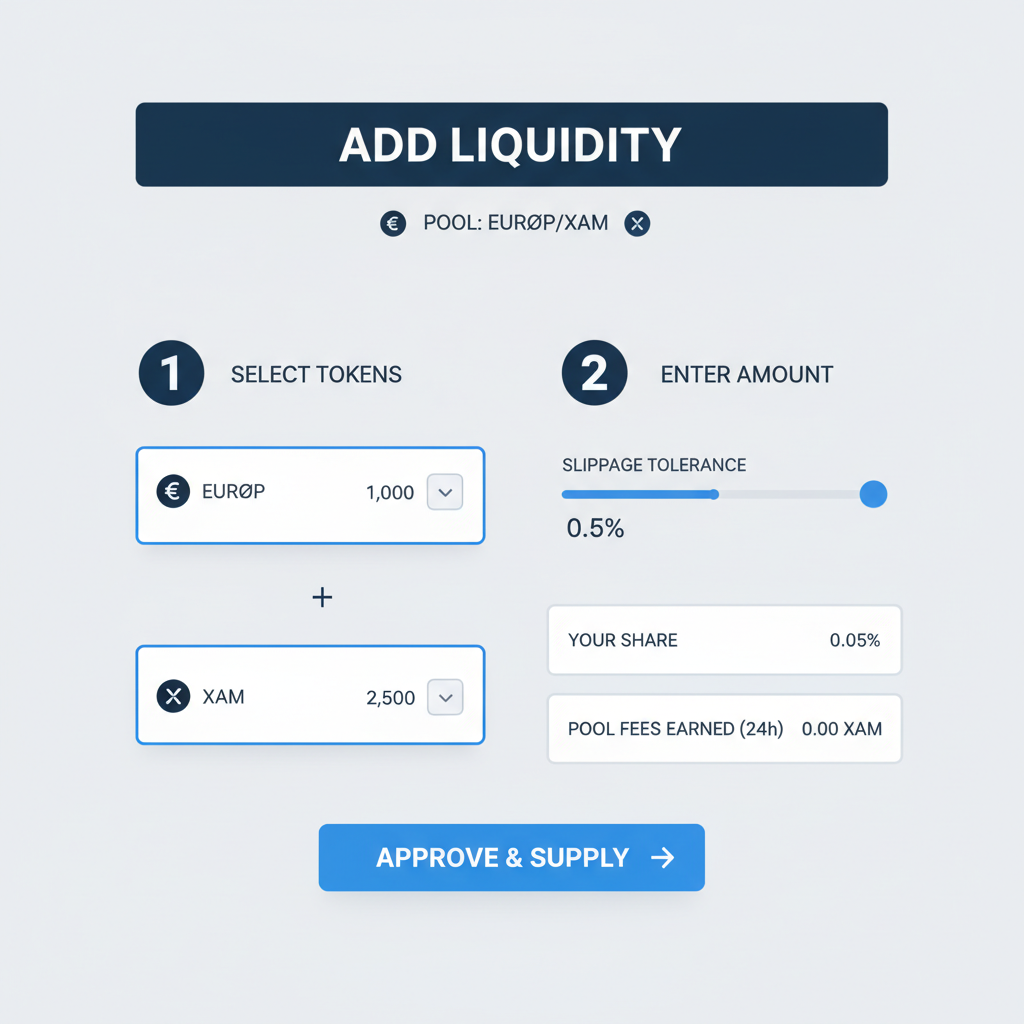
Task: Click the 2,500 XAM amount field
Action: (x=389, y=698)
